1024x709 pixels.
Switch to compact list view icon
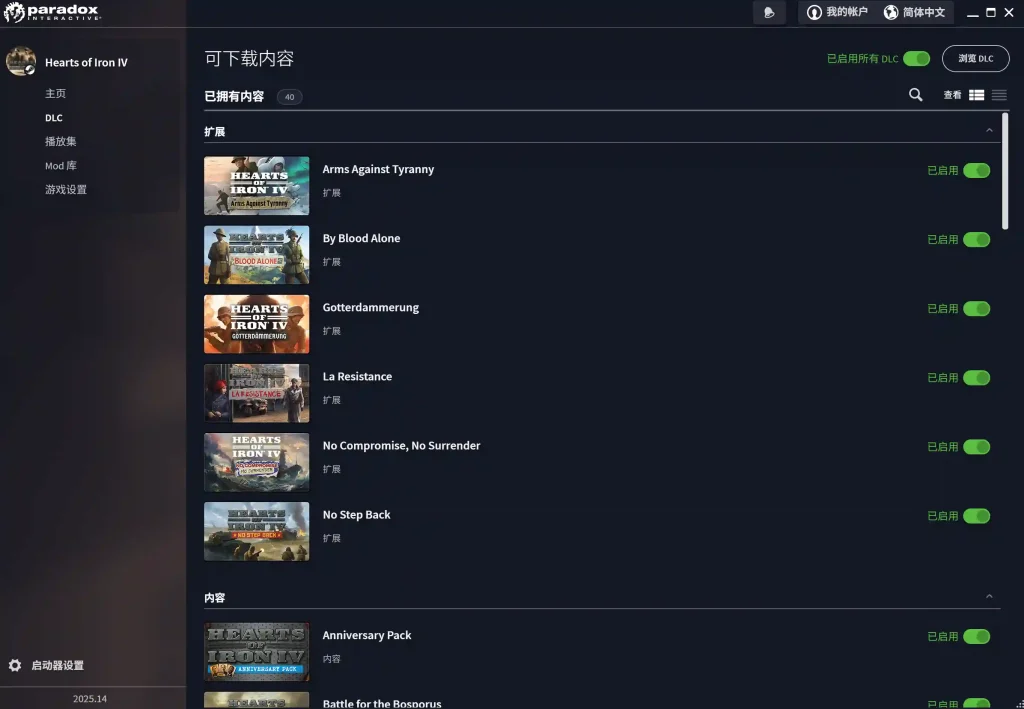click(x=999, y=95)
